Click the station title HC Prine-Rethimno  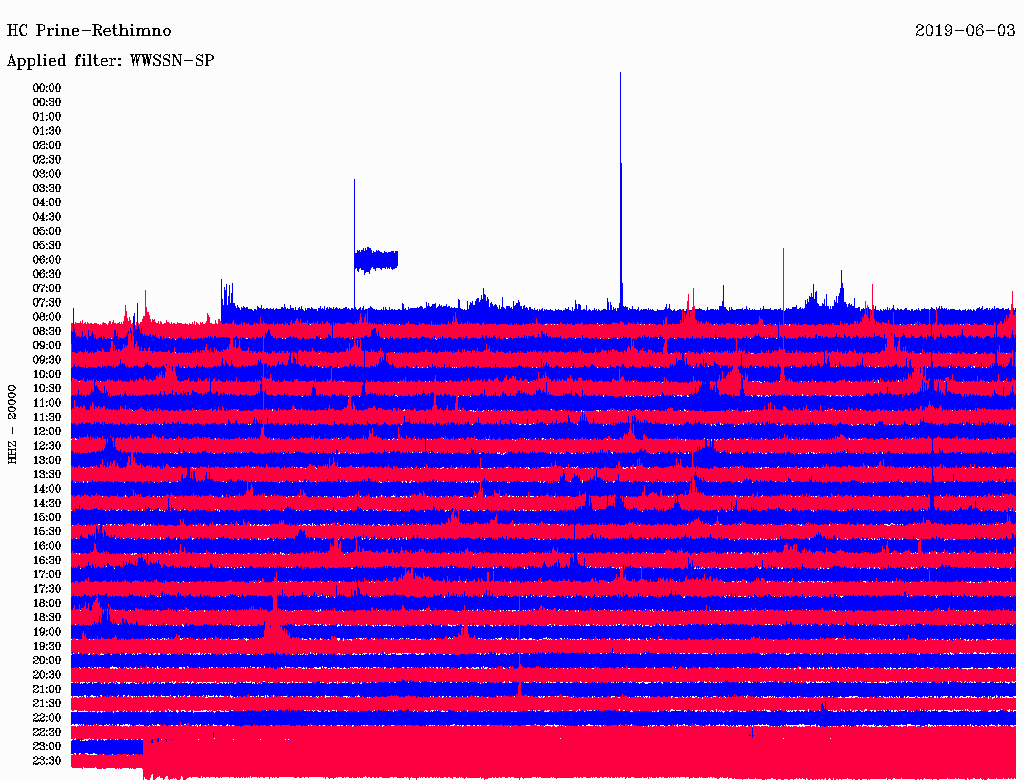click(x=89, y=31)
